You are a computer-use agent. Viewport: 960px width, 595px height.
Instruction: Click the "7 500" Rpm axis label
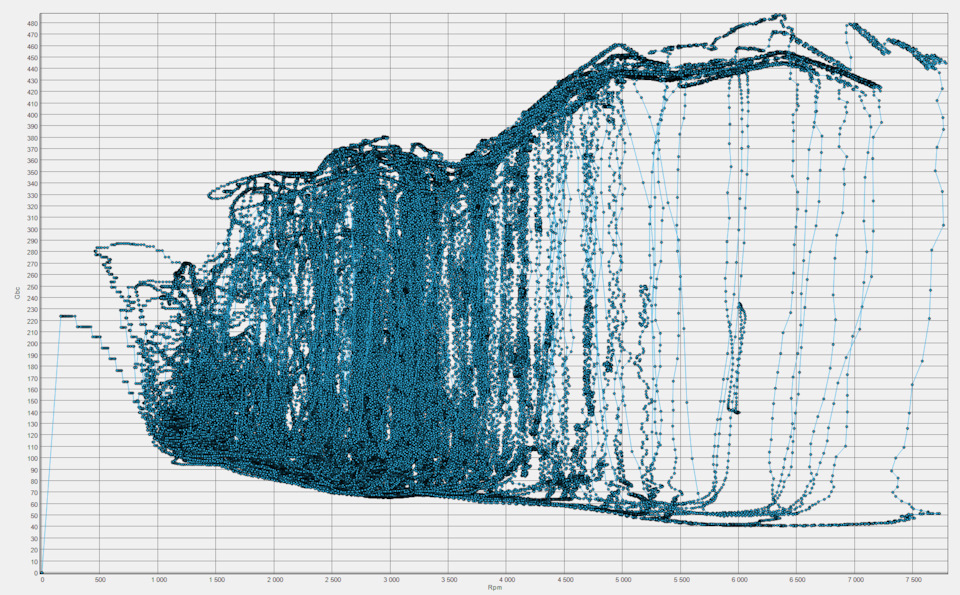913,579
